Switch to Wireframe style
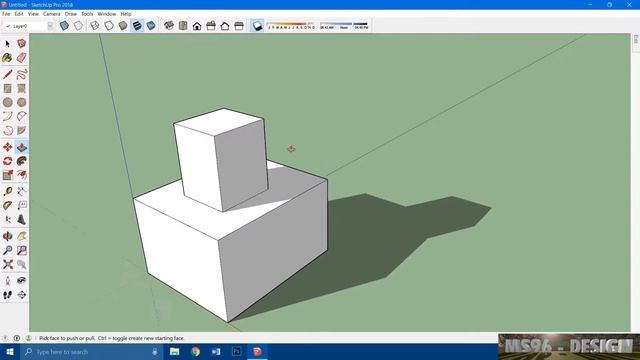The width and height of the screenshot is (640, 360). tap(95, 26)
